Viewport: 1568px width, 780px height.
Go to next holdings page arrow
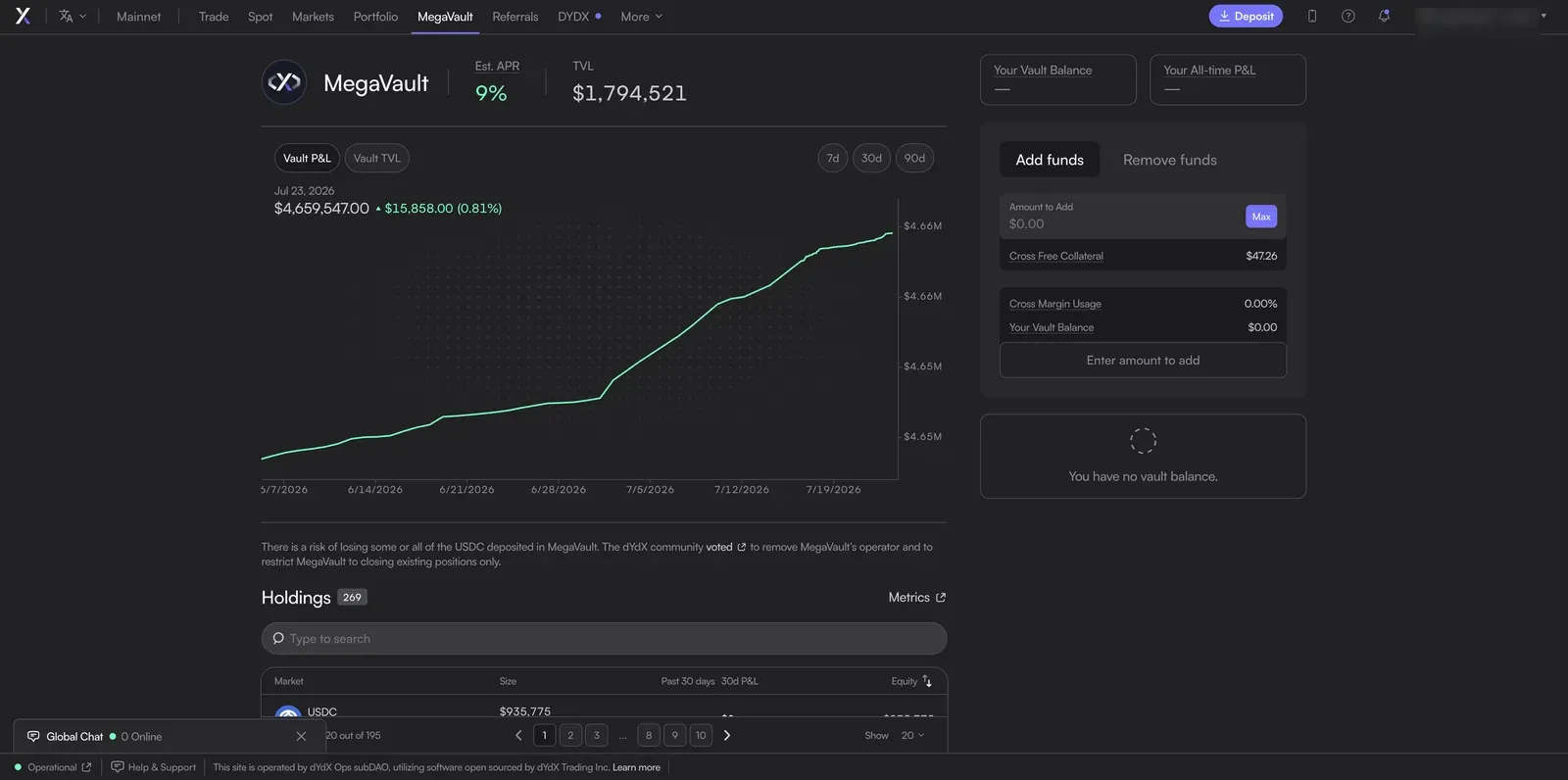click(x=726, y=735)
